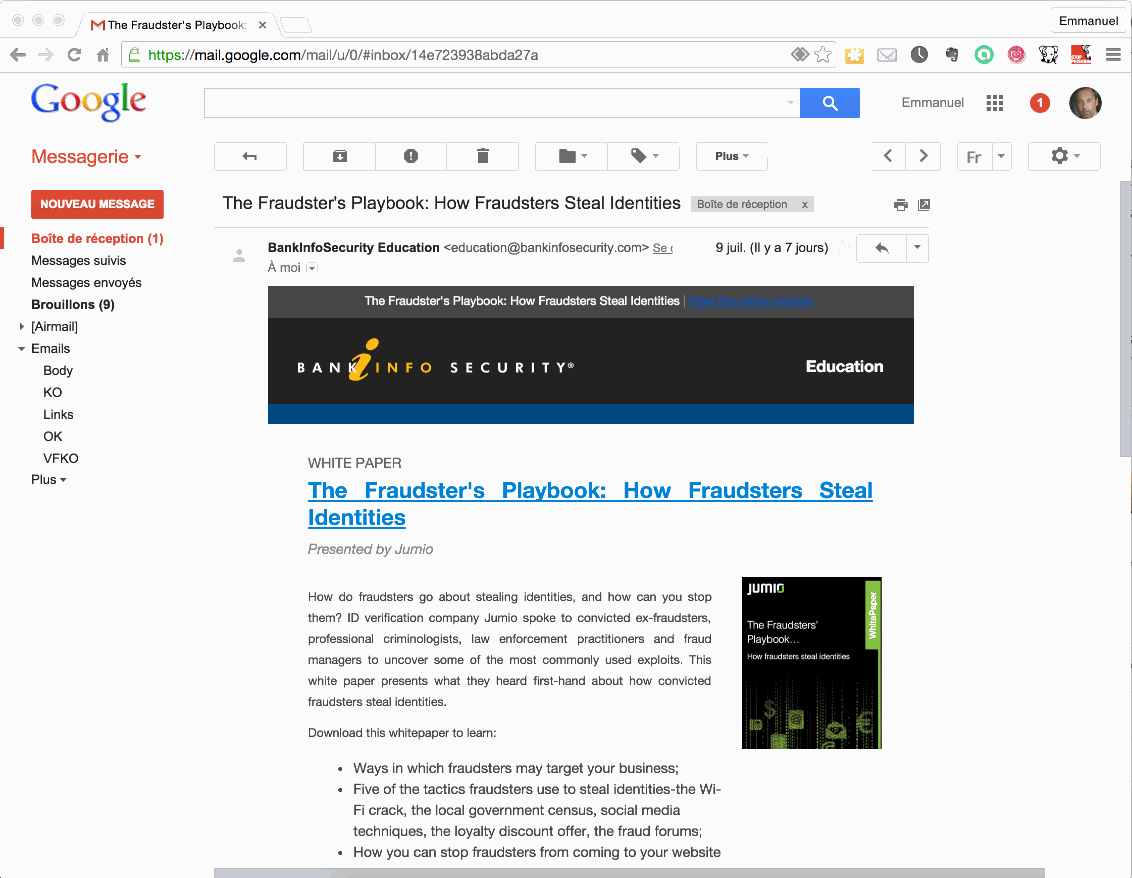Viewport: 1132px width, 878px height.
Task: Open the OK label
Action: pyautogui.click(x=53, y=436)
